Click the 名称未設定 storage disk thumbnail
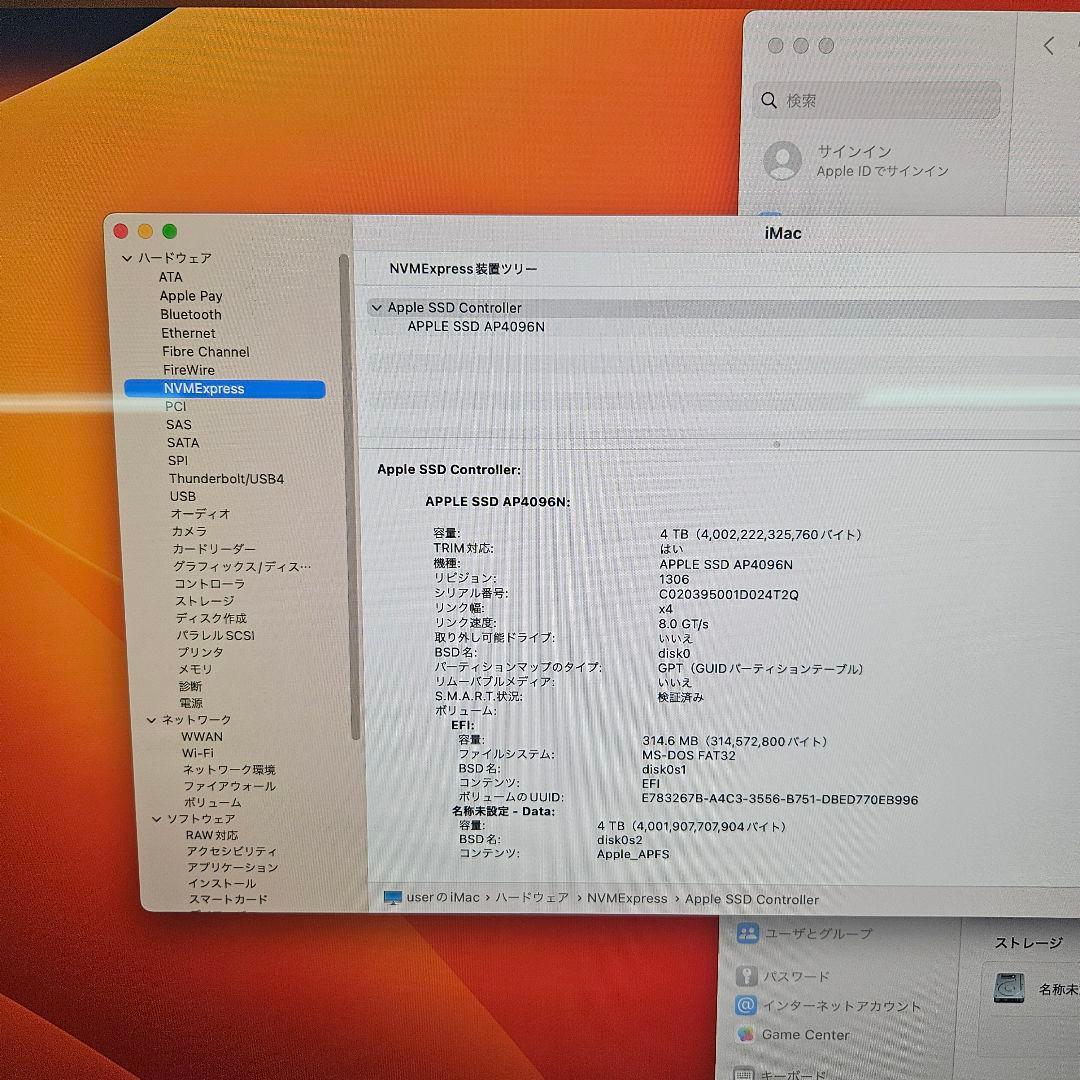Screen dimensions: 1080x1080 [1011, 988]
